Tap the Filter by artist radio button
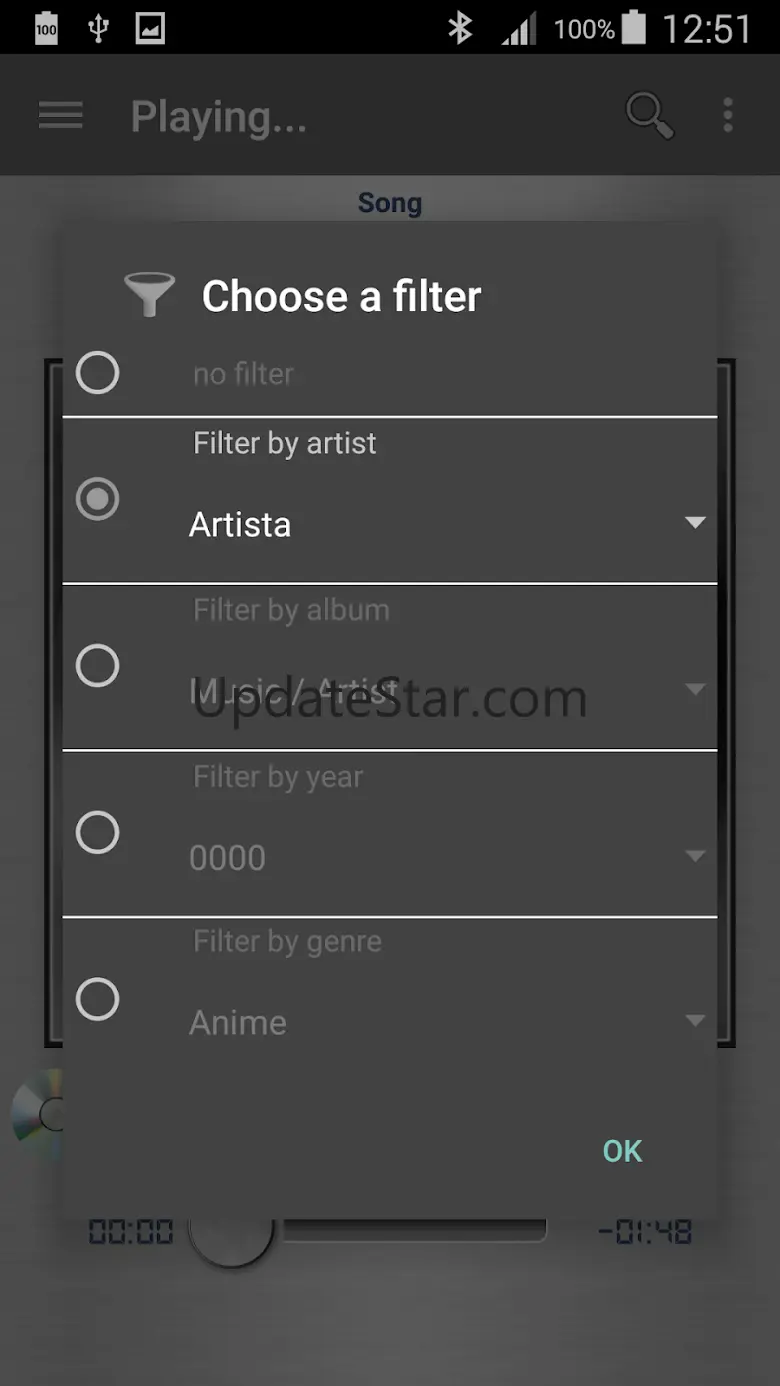Screen dimensions: 780x1386 click(x=98, y=499)
